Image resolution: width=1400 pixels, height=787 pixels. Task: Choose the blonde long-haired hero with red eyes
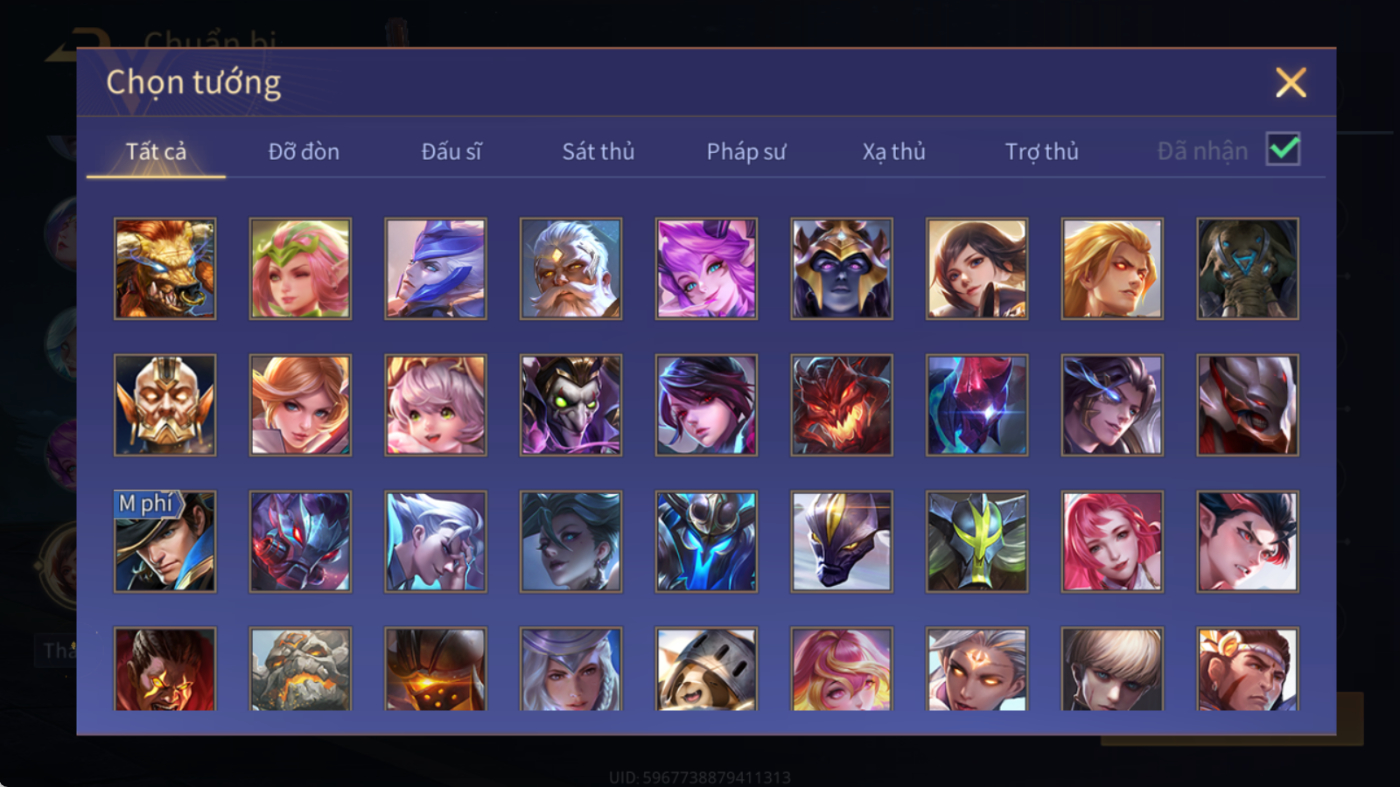(x=1112, y=269)
